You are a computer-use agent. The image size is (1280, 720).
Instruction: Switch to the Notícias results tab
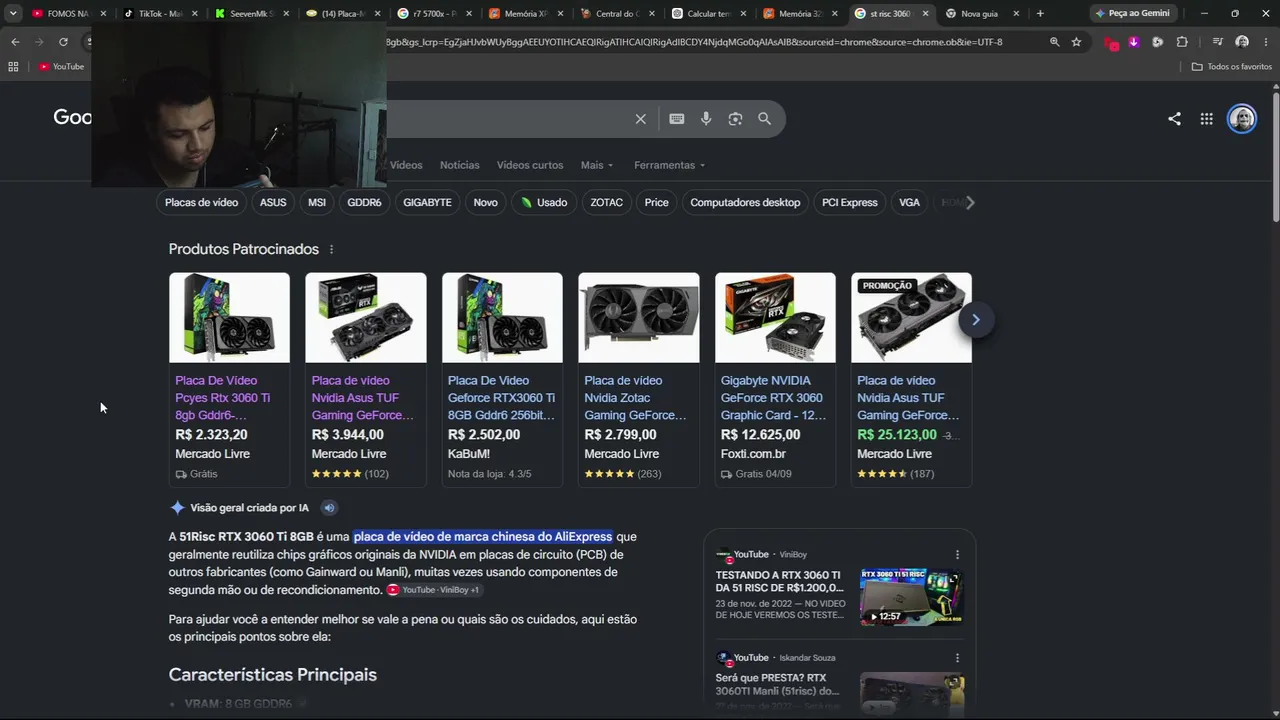460,165
